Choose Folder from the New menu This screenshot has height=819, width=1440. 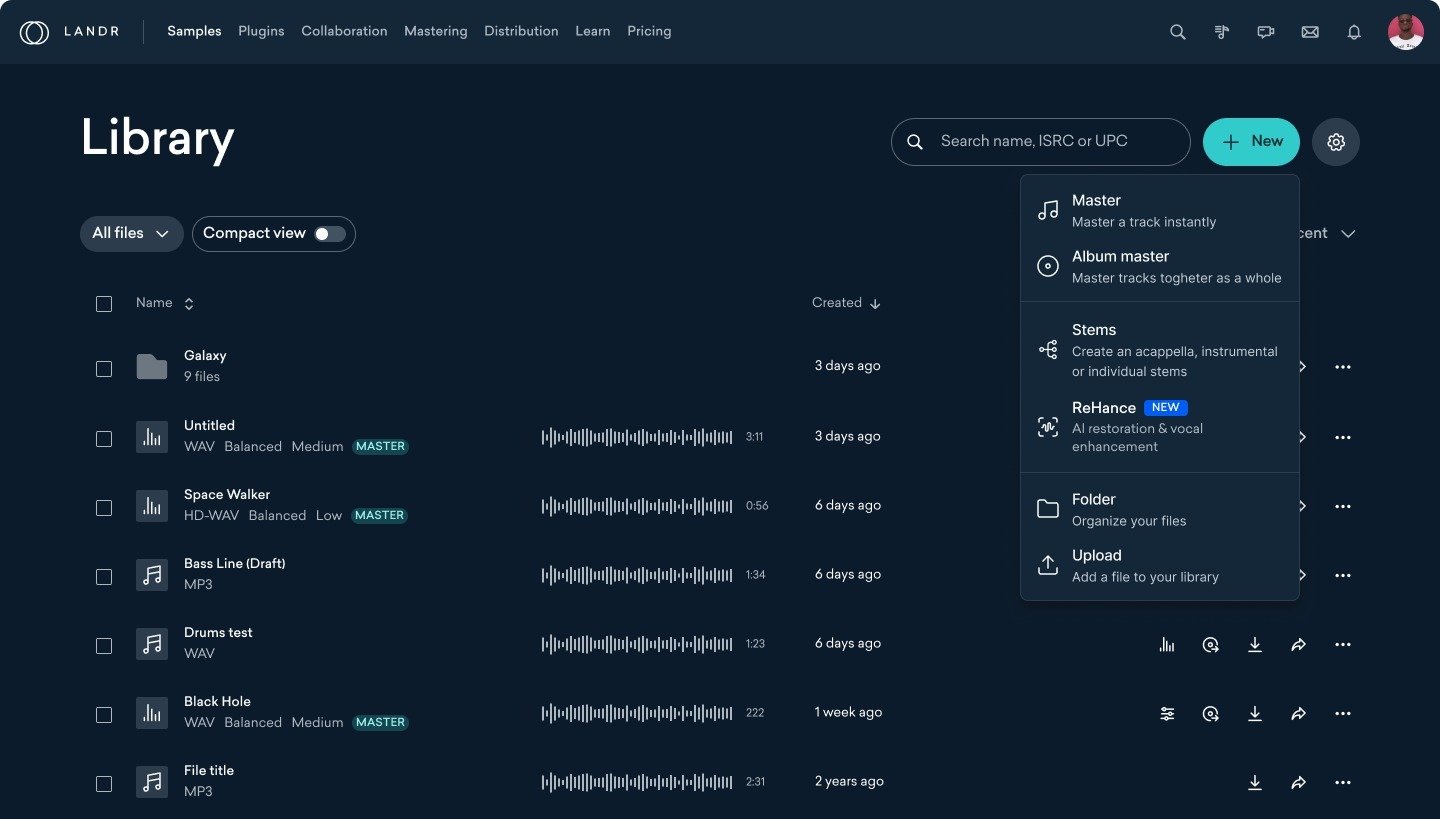click(x=1160, y=510)
